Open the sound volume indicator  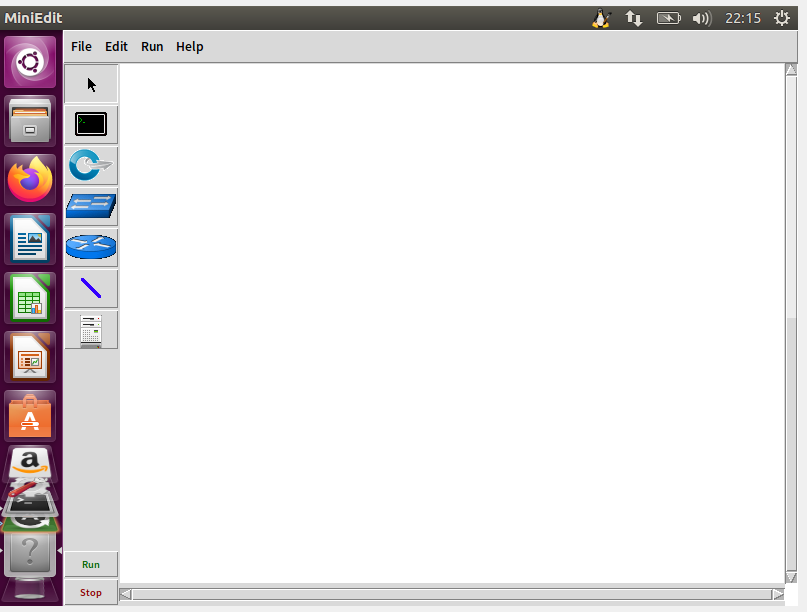pyautogui.click(x=701, y=19)
